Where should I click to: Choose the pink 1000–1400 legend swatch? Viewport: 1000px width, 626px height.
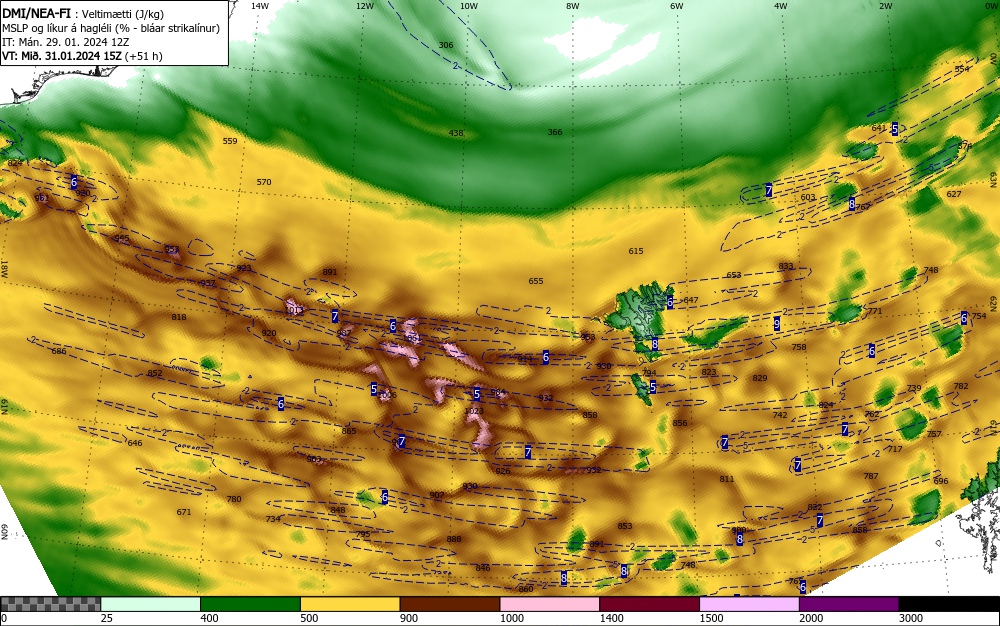(550, 604)
